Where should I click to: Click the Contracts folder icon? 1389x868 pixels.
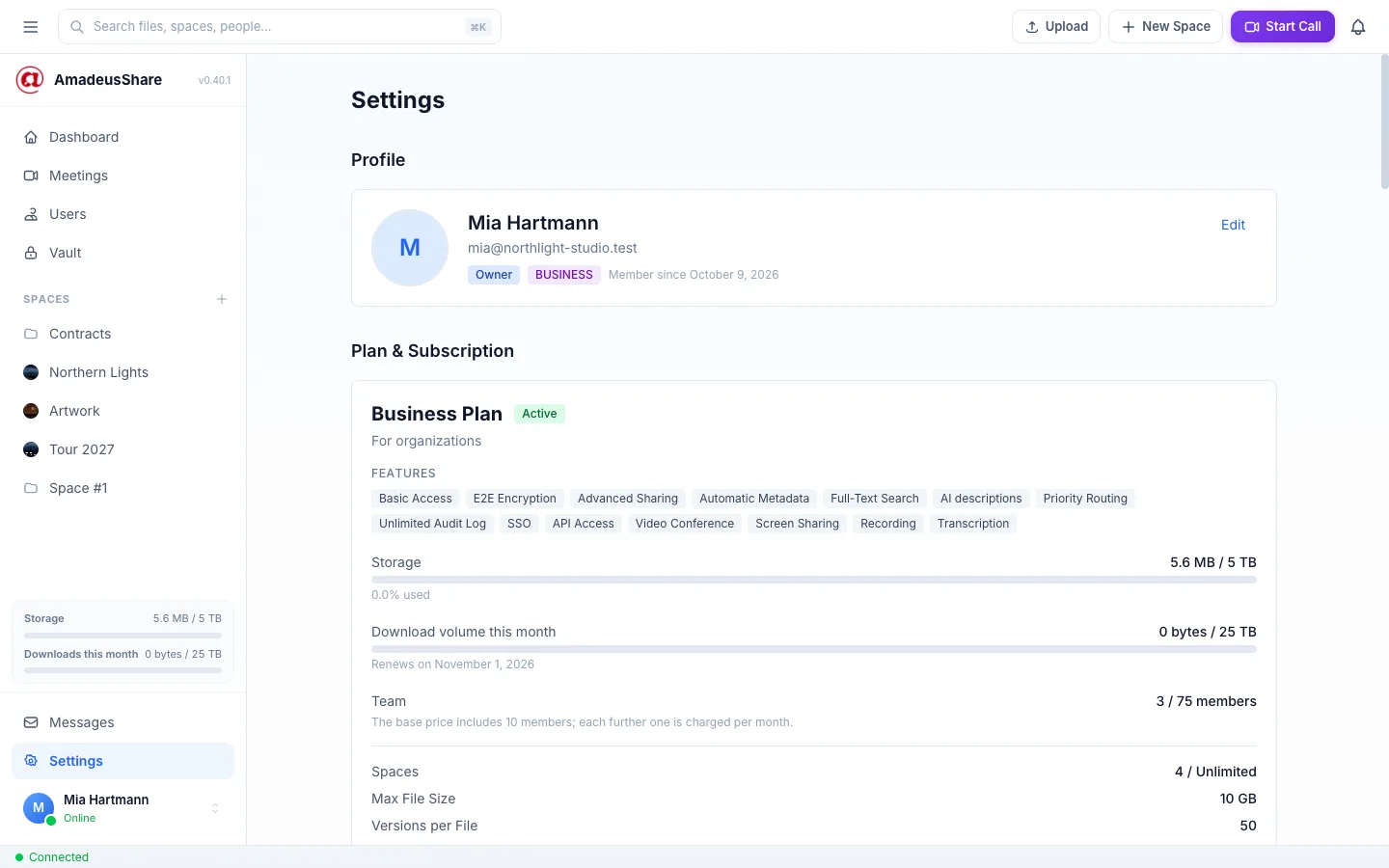point(31,334)
